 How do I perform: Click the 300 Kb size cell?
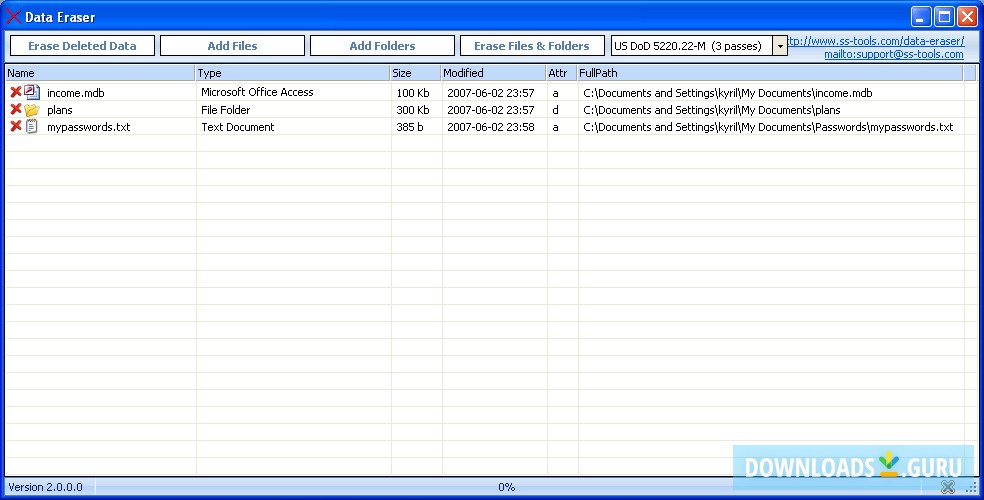click(413, 110)
